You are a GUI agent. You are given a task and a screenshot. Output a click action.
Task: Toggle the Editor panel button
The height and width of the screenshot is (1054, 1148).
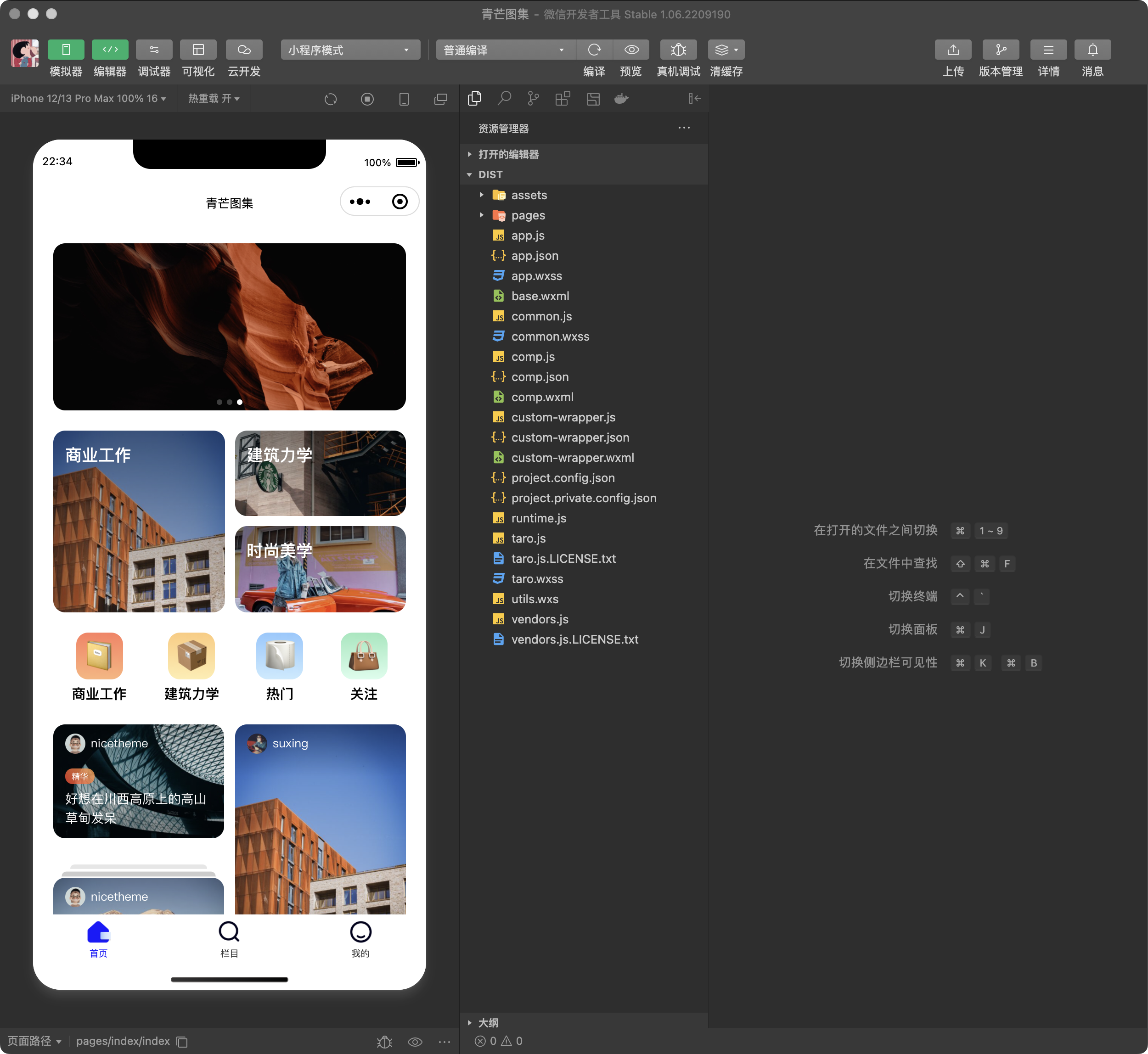point(110,50)
